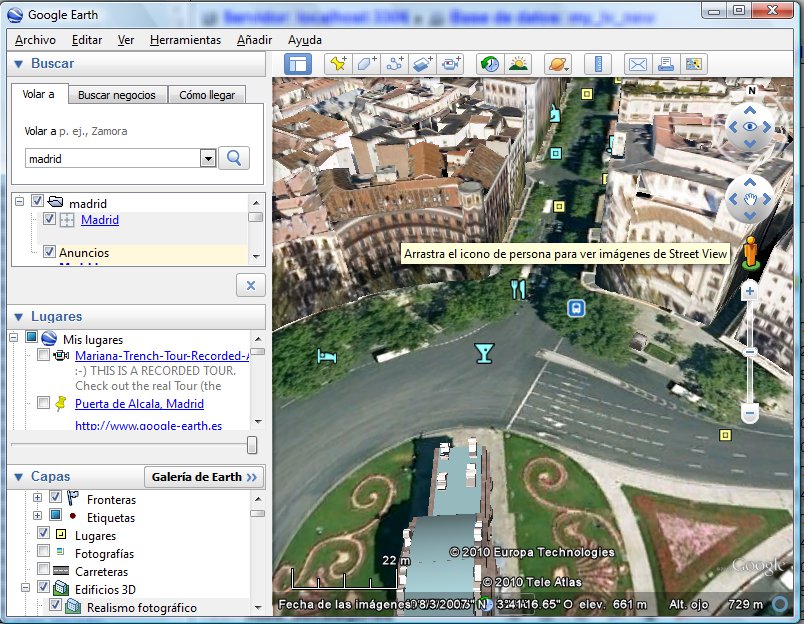Screen dimensions: 804x624
Task: Check the Puerta de Alcala checkbox
Action: coord(44,402)
